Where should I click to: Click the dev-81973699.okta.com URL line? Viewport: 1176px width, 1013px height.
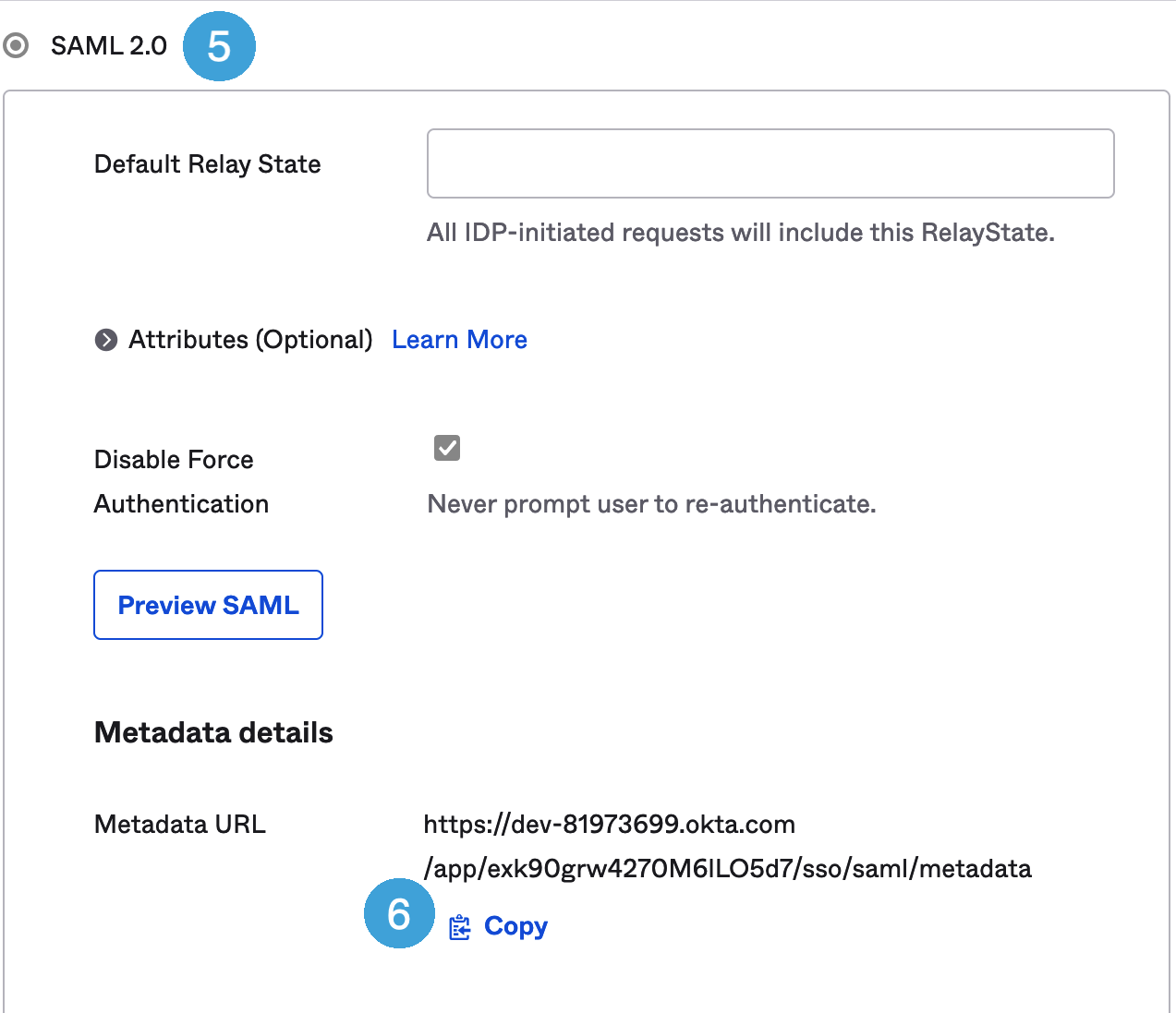click(x=609, y=824)
